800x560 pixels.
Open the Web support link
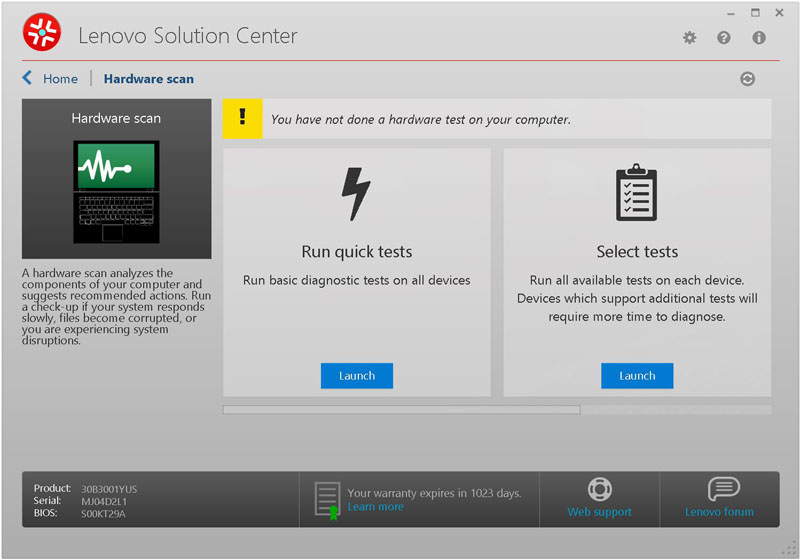599,512
